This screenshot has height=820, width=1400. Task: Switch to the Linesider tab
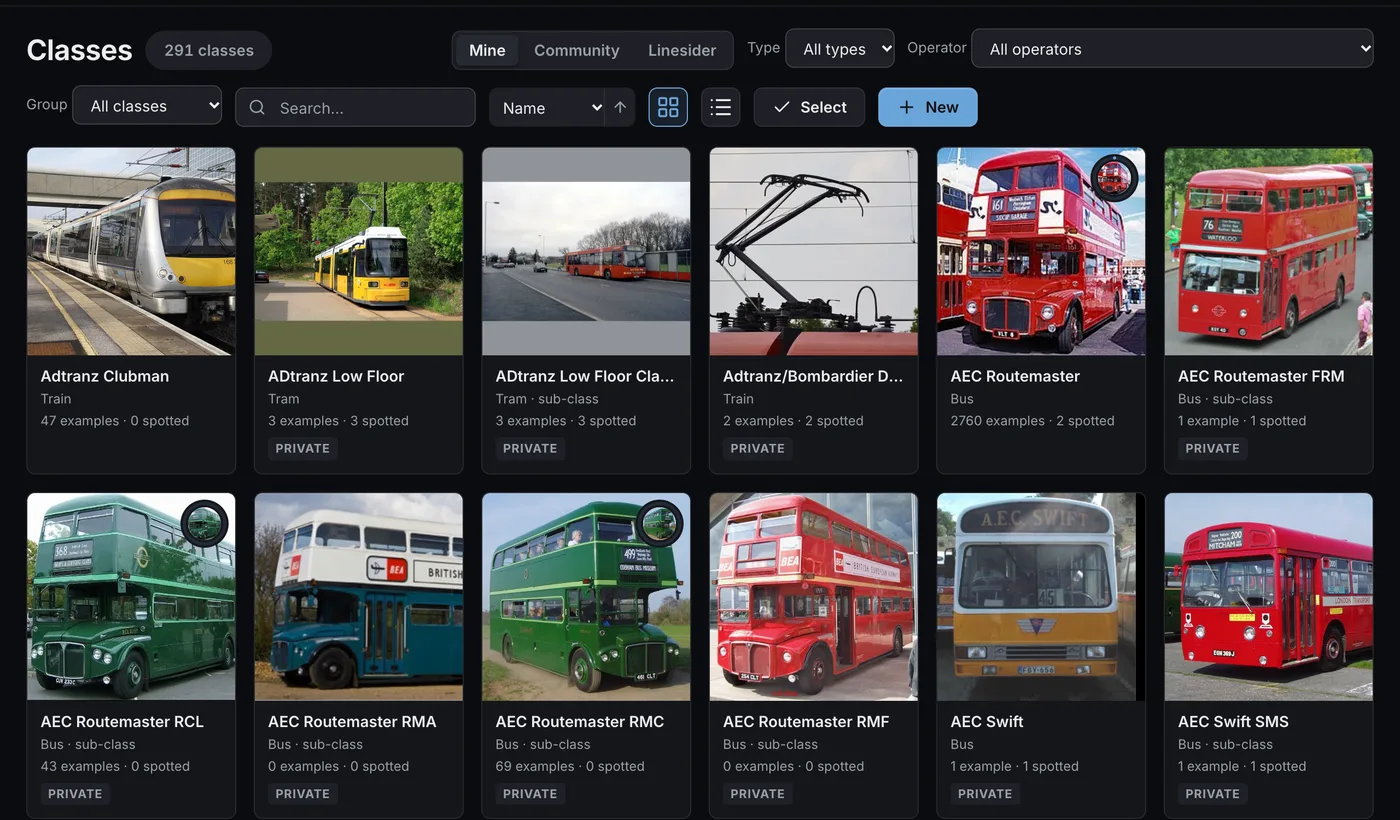coord(682,50)
